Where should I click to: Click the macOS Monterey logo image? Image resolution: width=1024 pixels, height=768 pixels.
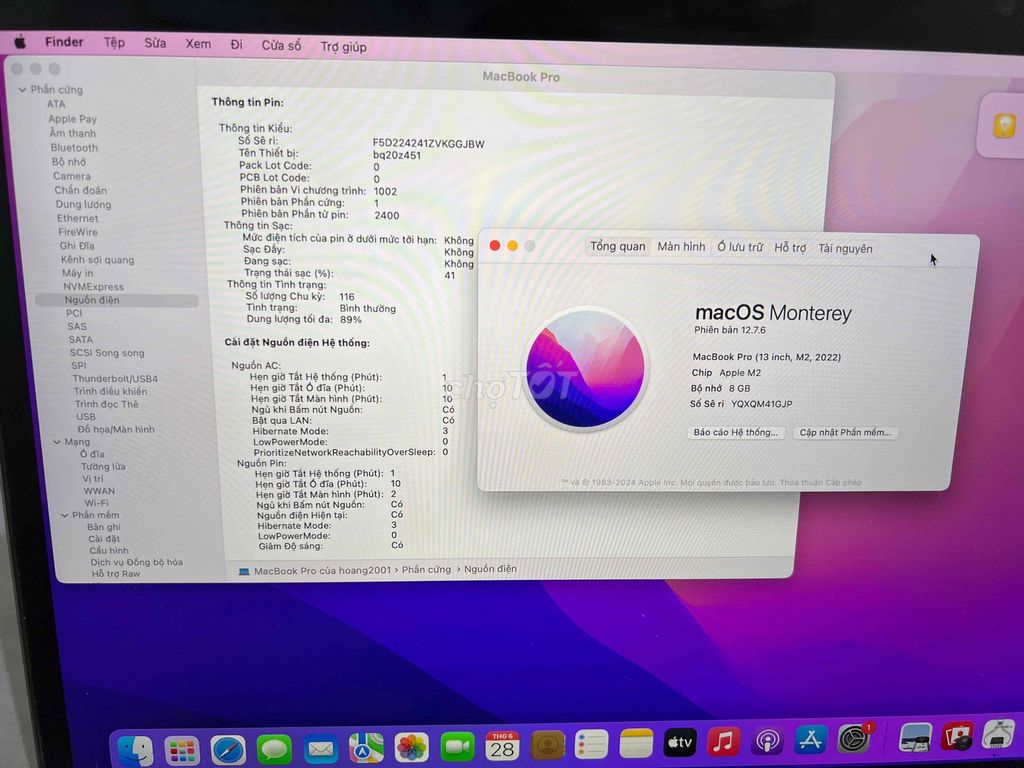585,369
